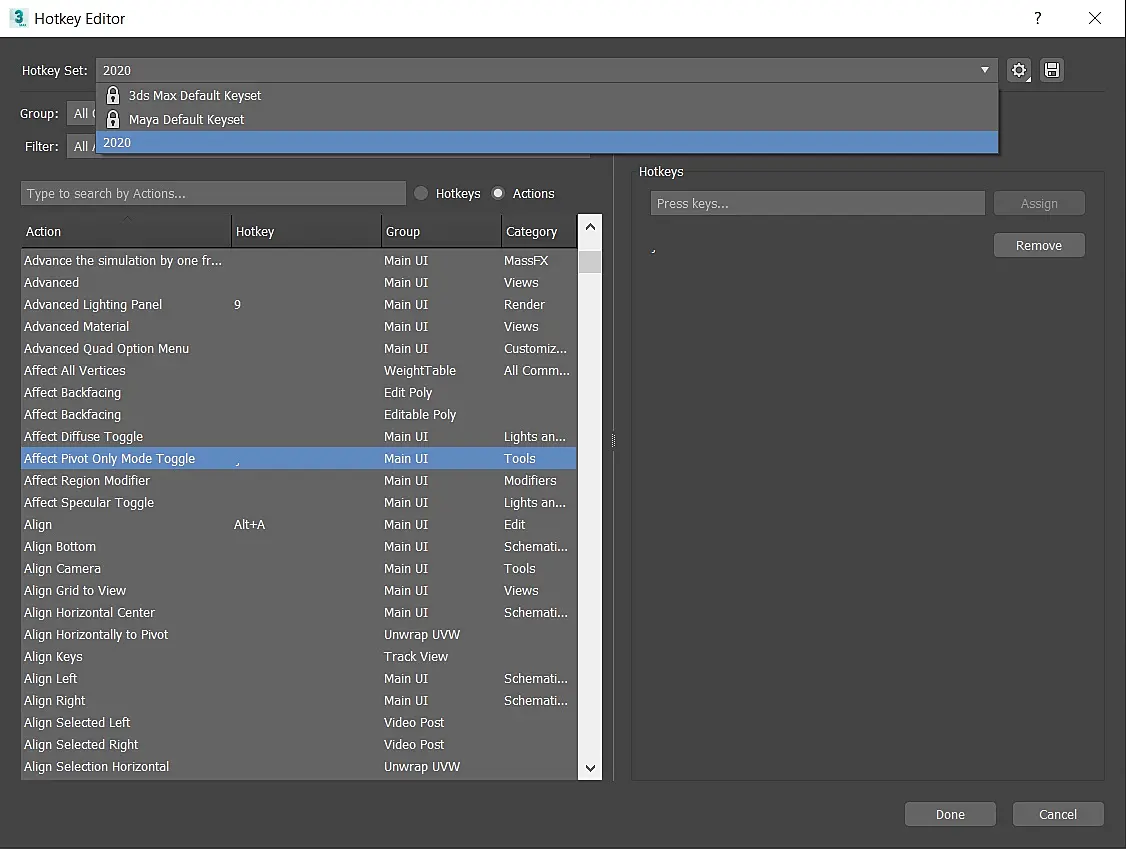Viewport: 1126px width, 849px height.
Task: Select the Align row with Alt+A hotkey
Action: tap(299, 524)
